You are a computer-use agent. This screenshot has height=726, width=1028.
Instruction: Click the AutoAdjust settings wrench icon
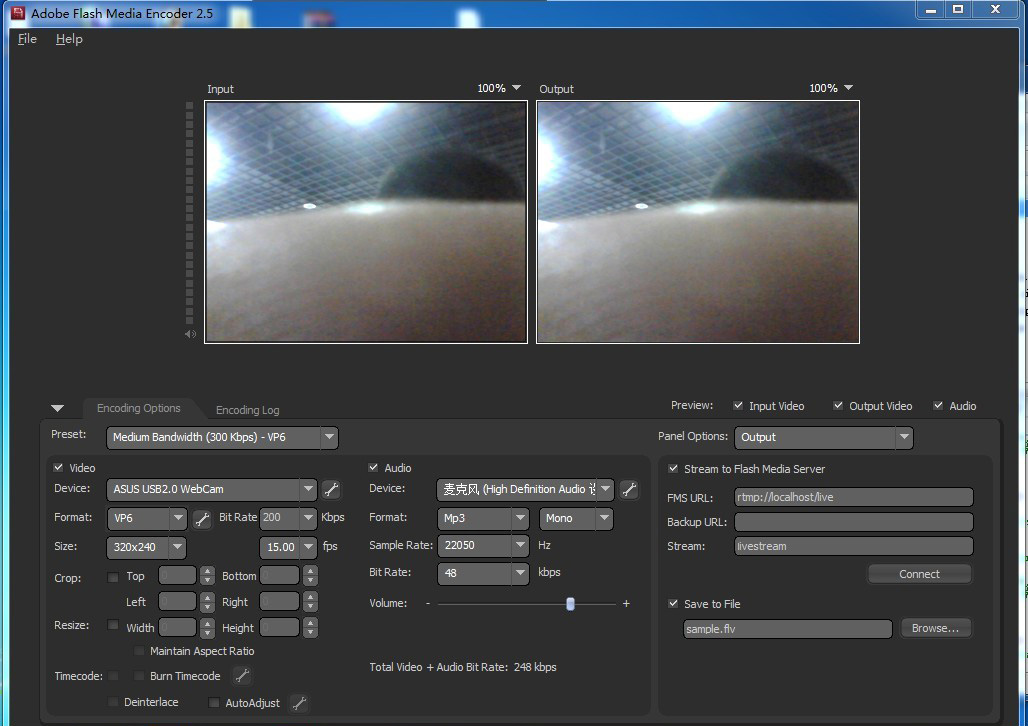coord(299,703)
